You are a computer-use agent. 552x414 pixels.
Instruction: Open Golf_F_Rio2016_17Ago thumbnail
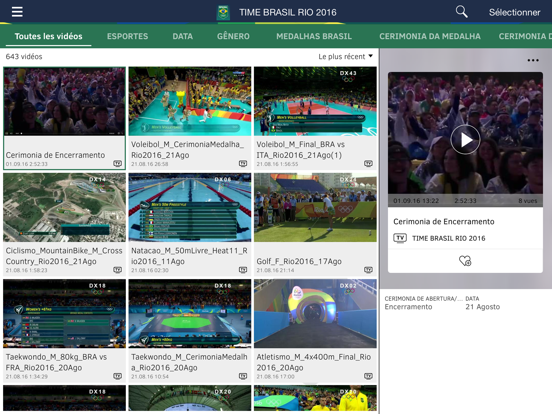(315, 207)
